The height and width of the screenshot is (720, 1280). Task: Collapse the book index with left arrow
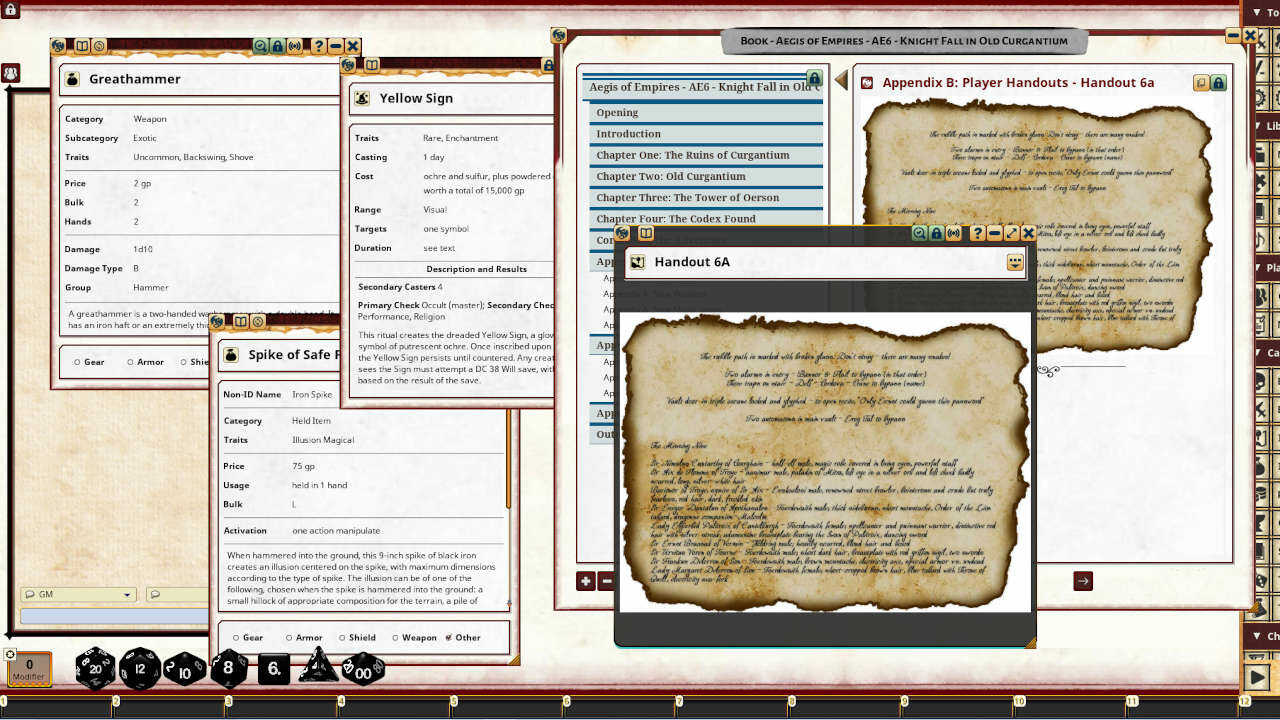841,80
